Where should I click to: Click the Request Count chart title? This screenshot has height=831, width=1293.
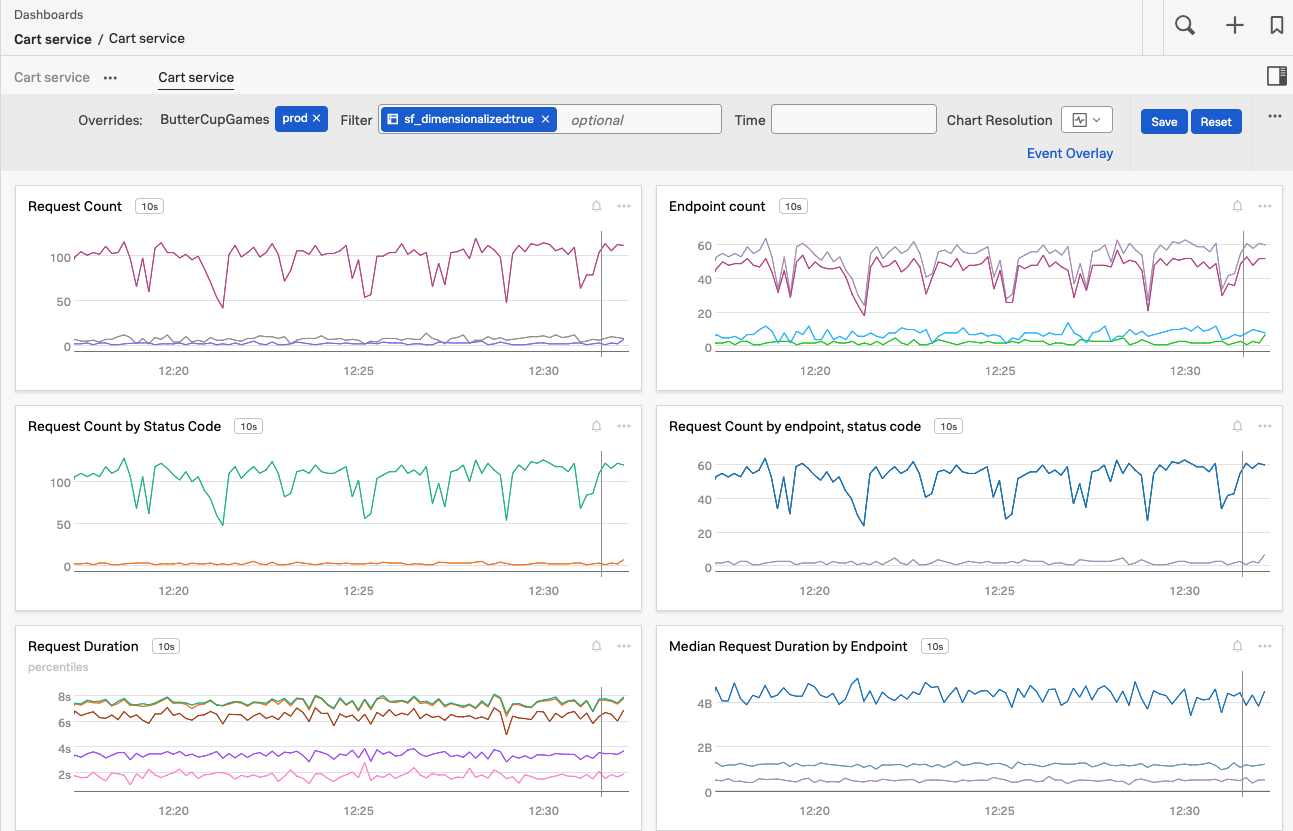(x=75, y=206)
